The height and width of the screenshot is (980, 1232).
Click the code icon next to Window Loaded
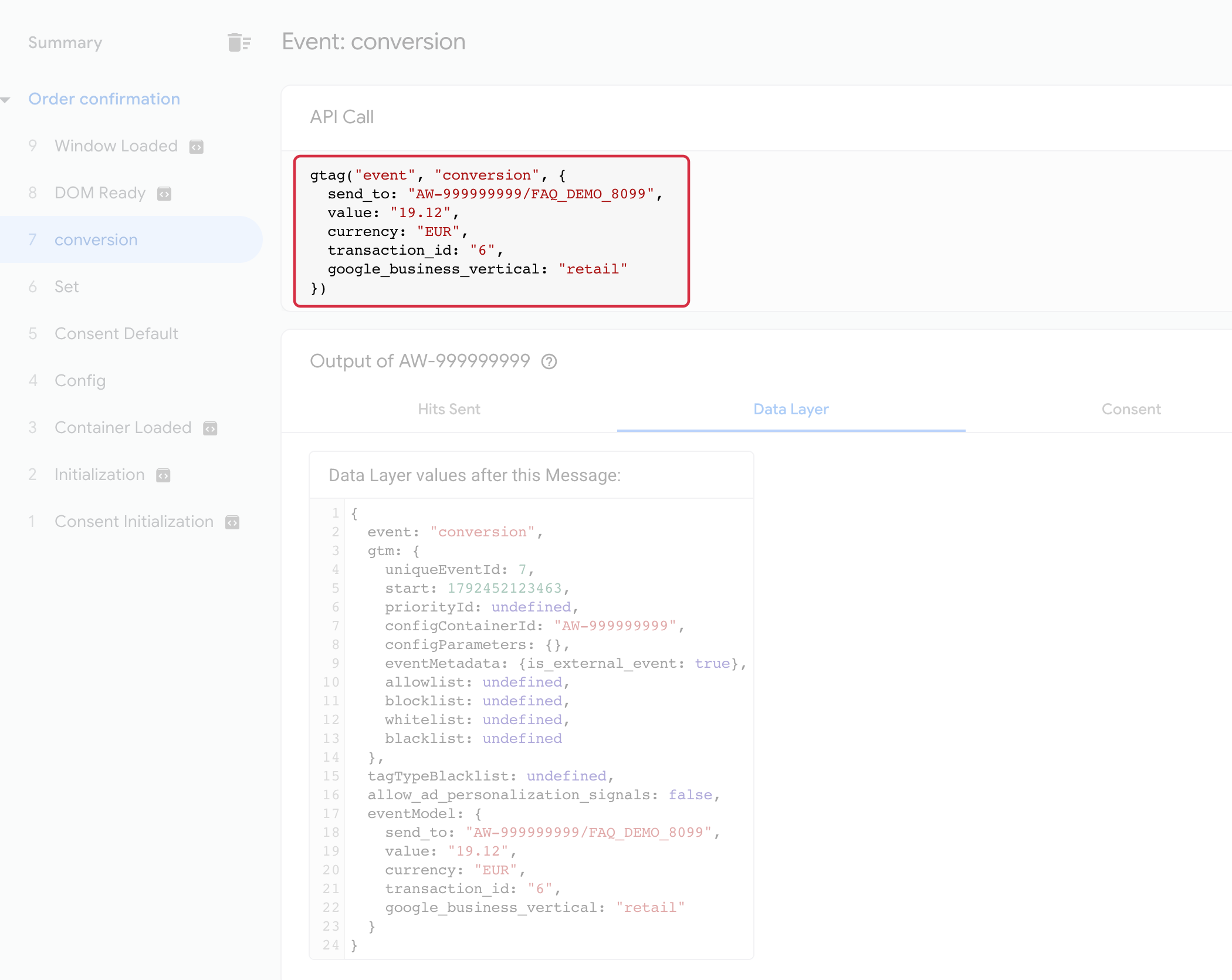[197, 147]
